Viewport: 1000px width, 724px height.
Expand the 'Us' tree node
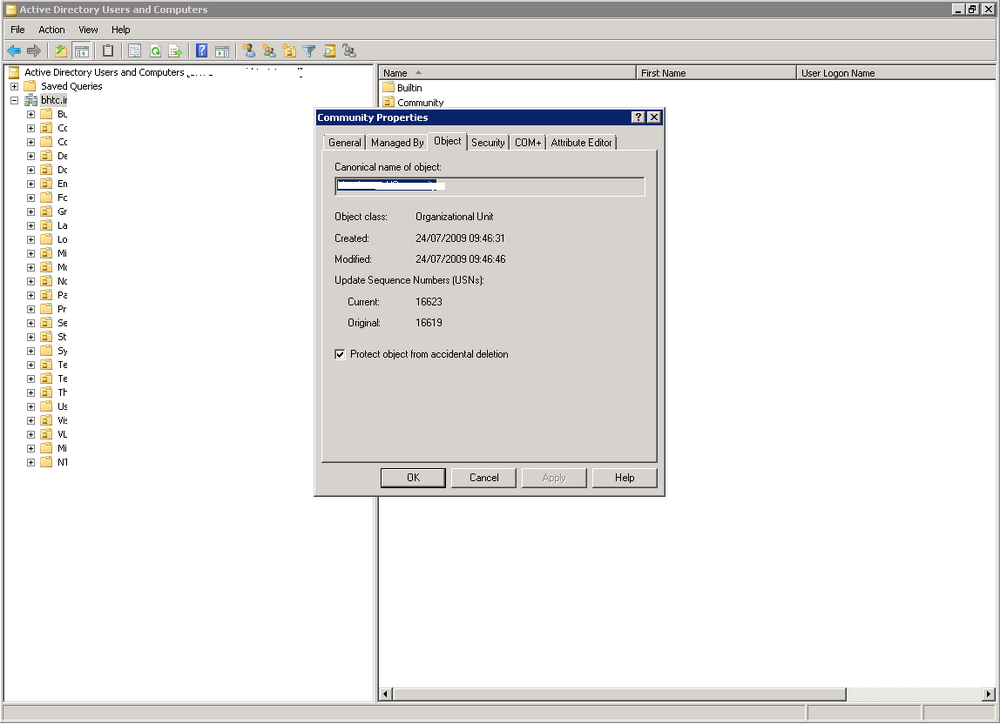[x=31, y=406]
